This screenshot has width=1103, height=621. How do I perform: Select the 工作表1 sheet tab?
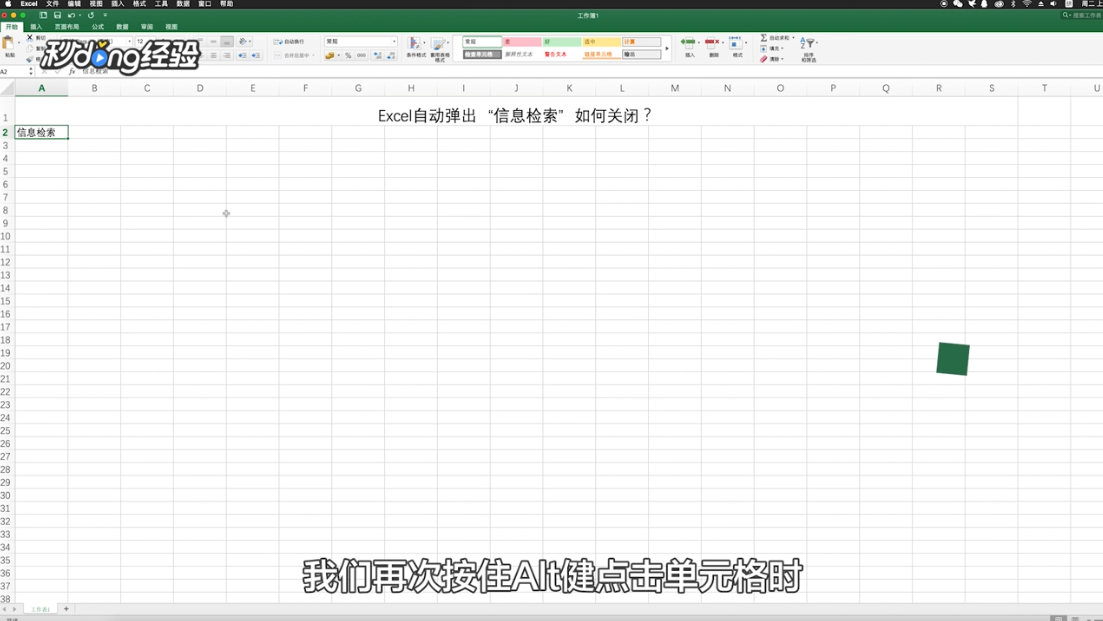click(40, 609)
